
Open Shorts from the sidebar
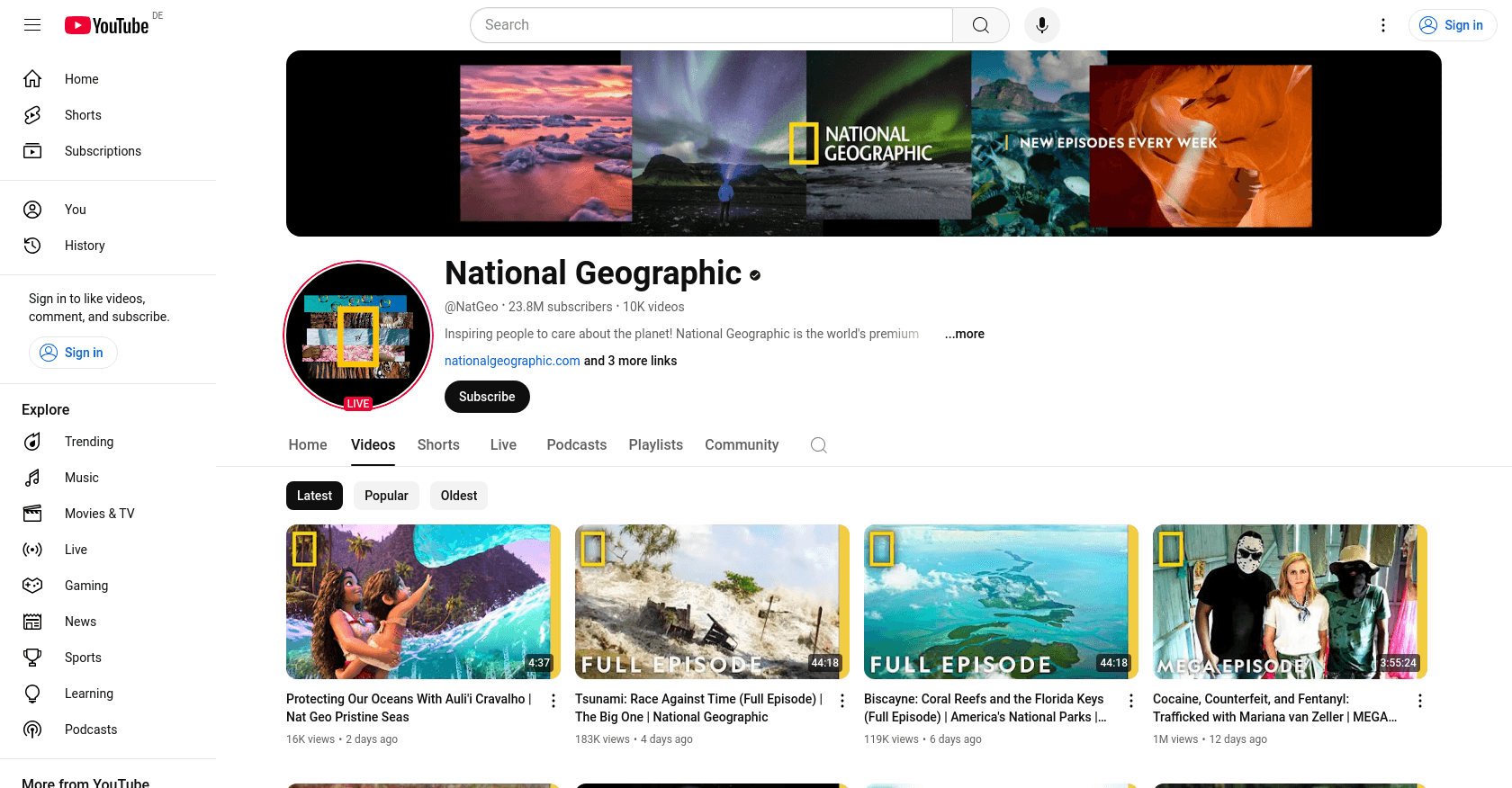83,115
